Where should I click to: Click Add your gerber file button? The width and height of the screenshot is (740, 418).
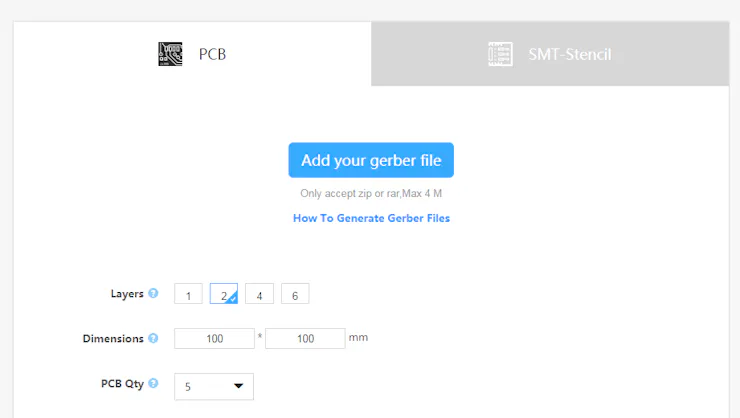click(371, 160)
